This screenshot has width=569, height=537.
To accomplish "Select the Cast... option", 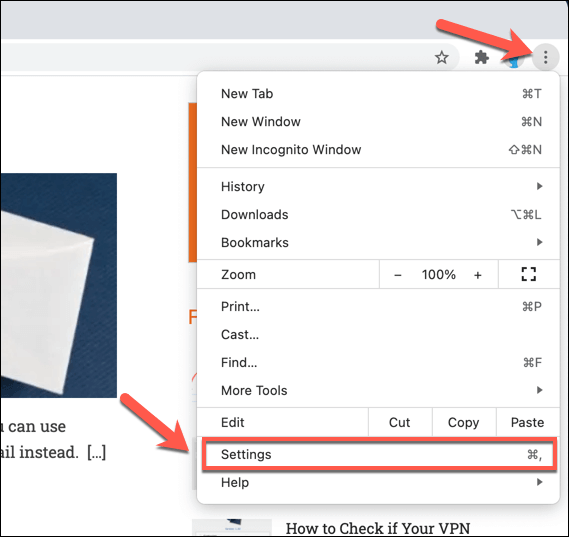I will tap(378, 335).
